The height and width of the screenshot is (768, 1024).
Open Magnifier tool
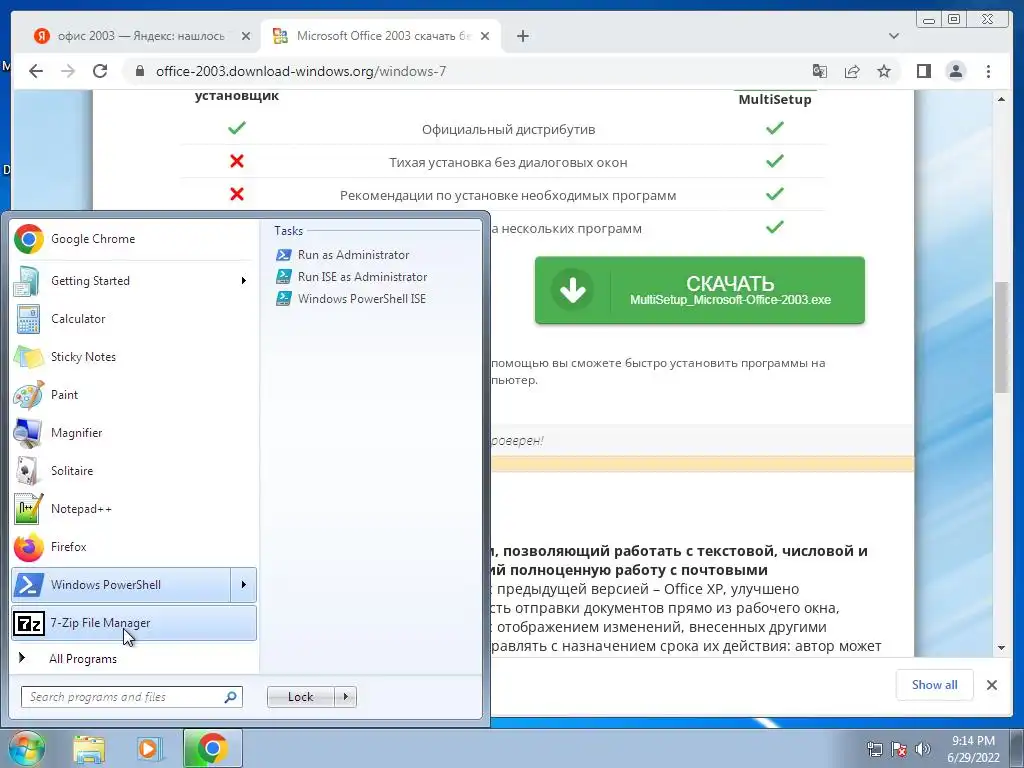[x=133, y=432]
